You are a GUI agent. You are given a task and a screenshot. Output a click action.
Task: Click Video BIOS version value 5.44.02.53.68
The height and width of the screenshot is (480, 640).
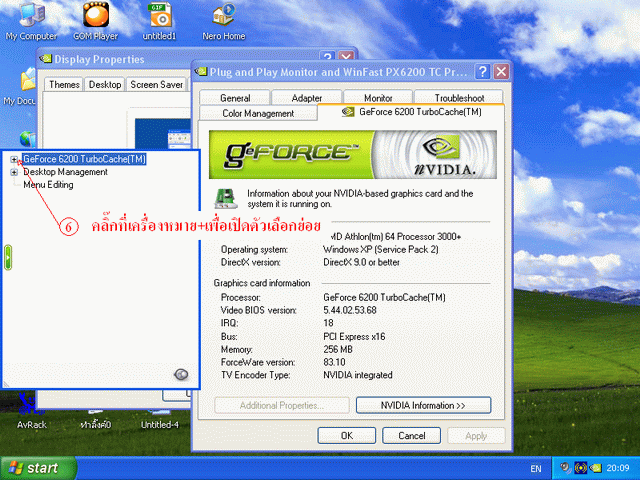click(x=350, y=310)
